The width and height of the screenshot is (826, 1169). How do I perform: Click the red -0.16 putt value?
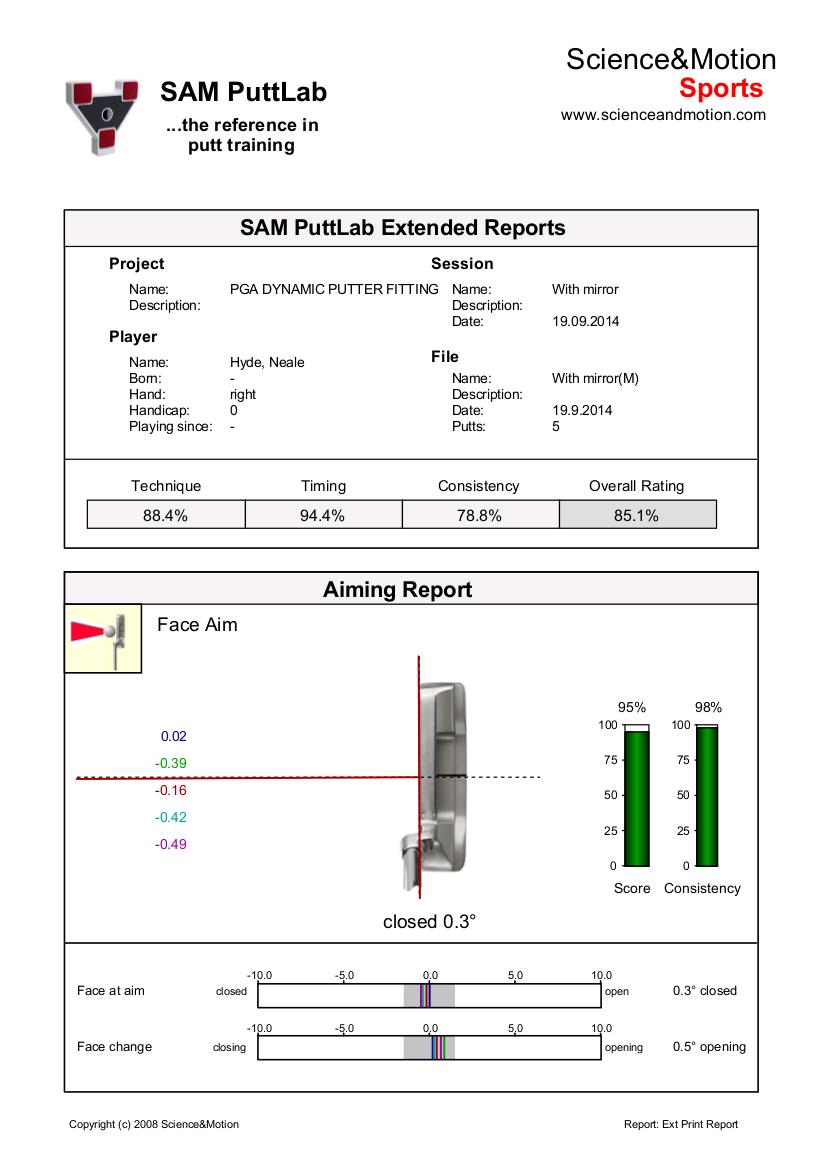coord(171,790)
